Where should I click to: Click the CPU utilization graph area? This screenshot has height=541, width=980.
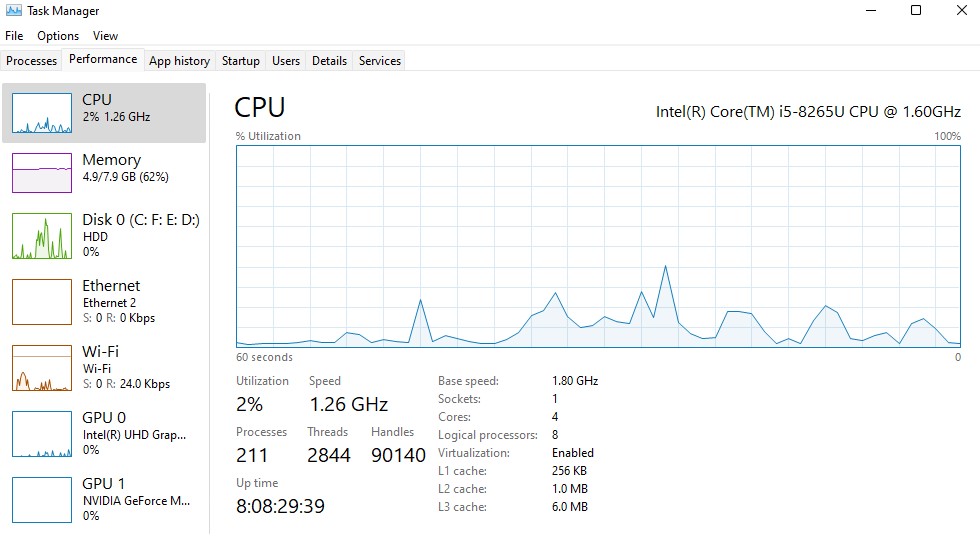pos(598,246)
